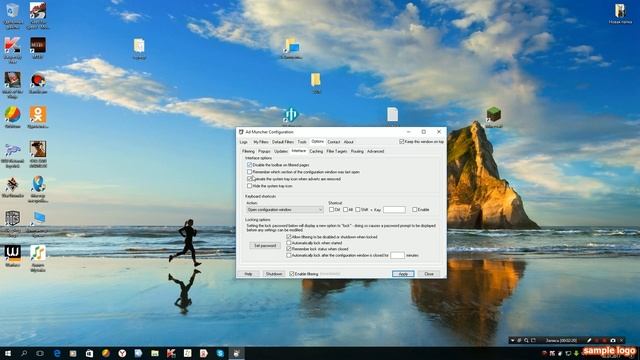This screenshot has width=640, height=360.
Task: Check Automatically lock after window closed
Action: [289, 256]
